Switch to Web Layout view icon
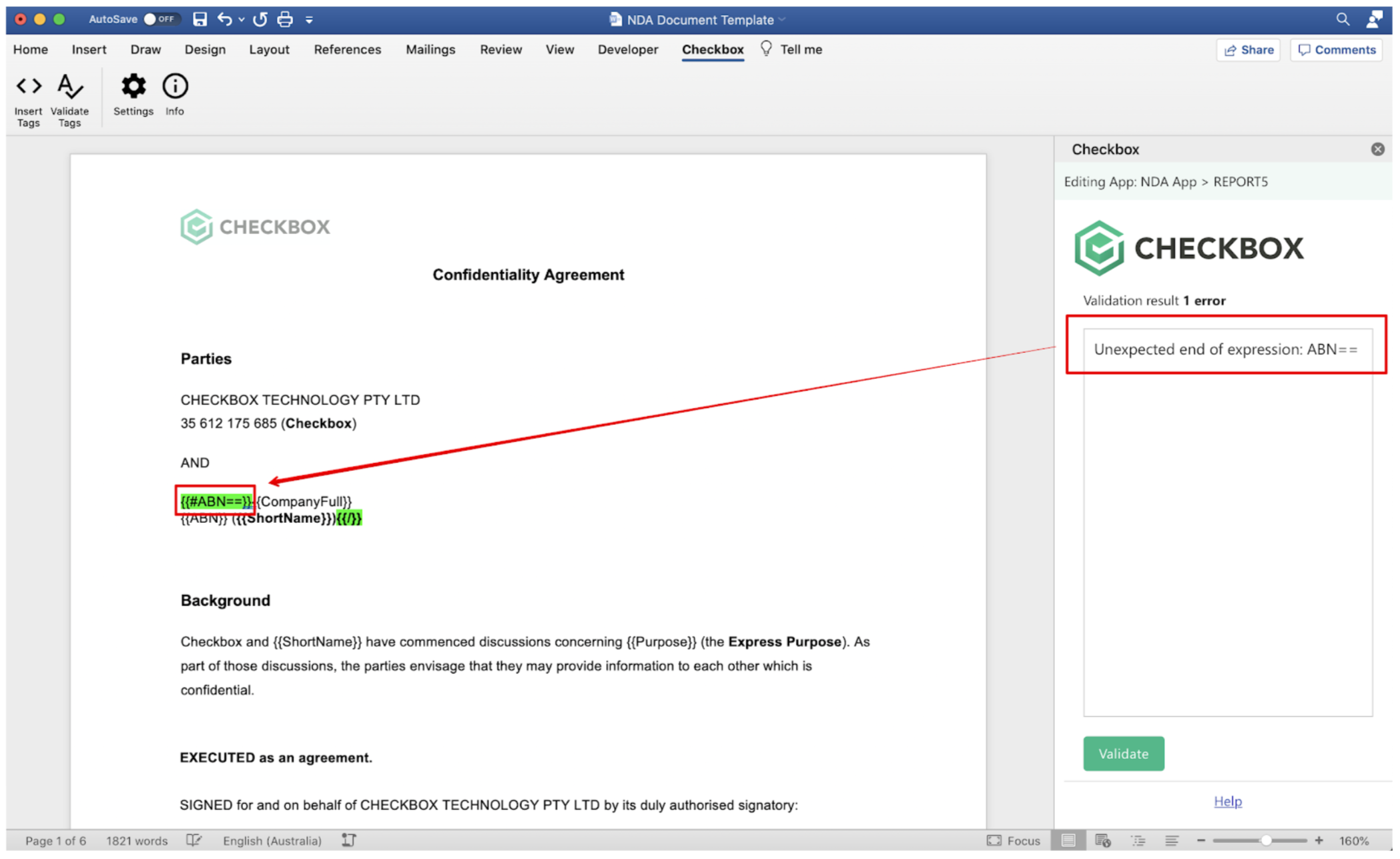 (x=1102, y=840)
